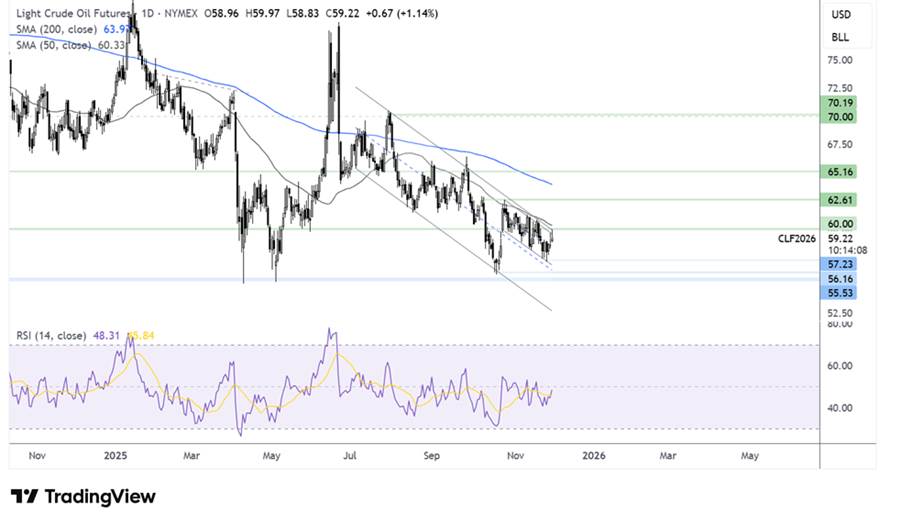The image size is (902, 524).
Task: Click the May label at axis end
Action: point(750,456)
